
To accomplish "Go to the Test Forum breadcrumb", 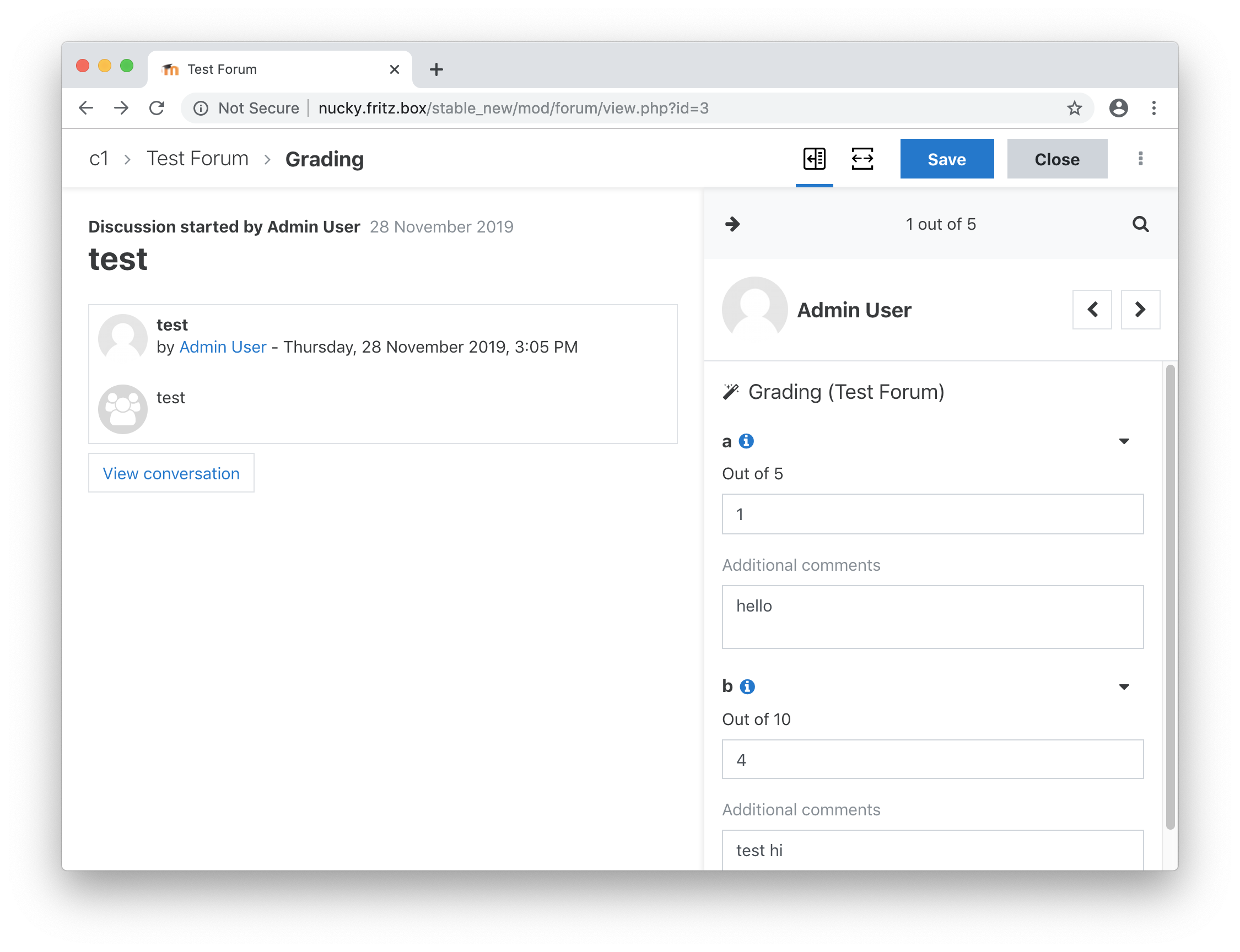I will 197,159.
